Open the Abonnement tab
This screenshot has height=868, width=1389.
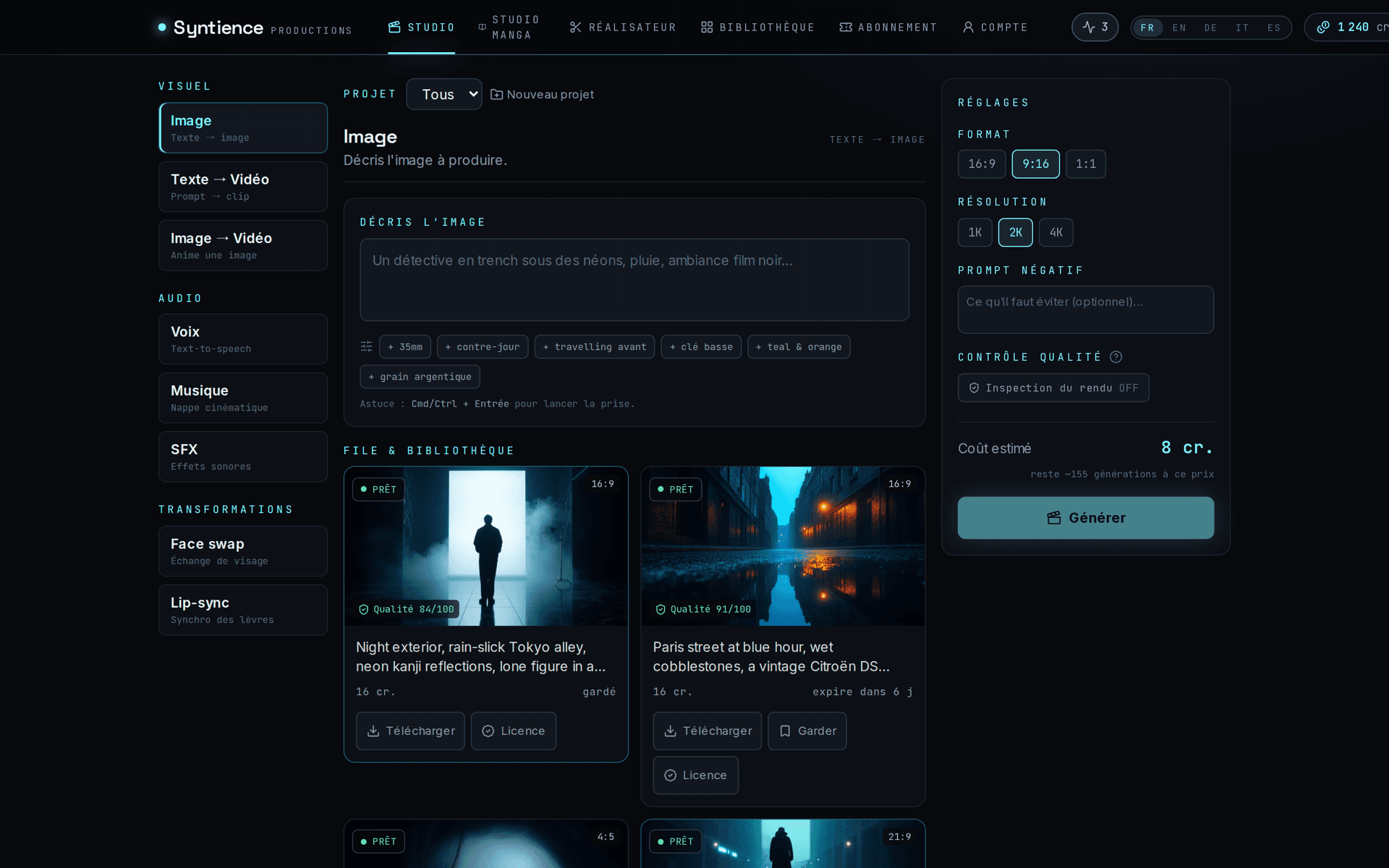(888, 27)
